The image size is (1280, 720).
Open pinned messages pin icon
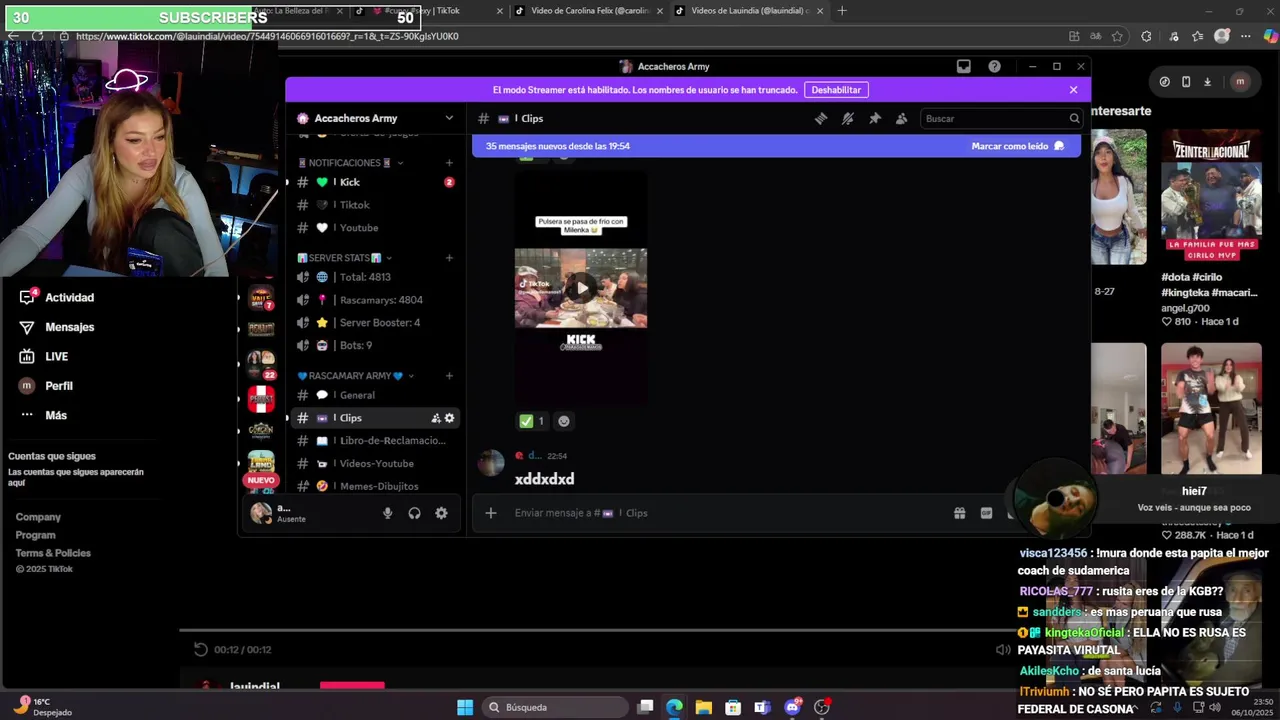tap(874, 118)
